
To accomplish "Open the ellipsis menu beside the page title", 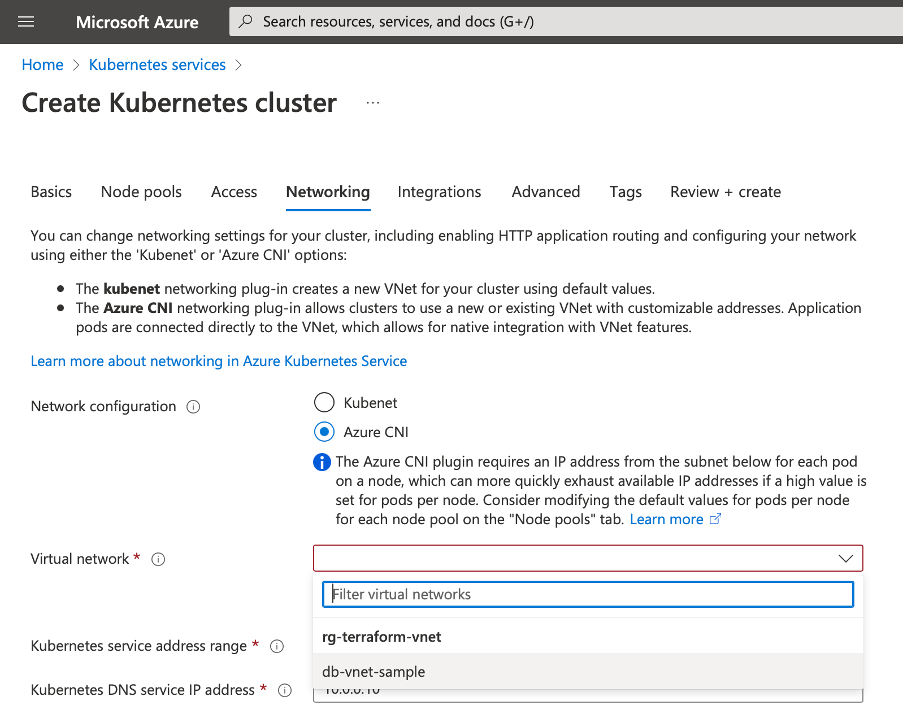I will [373, 103].
